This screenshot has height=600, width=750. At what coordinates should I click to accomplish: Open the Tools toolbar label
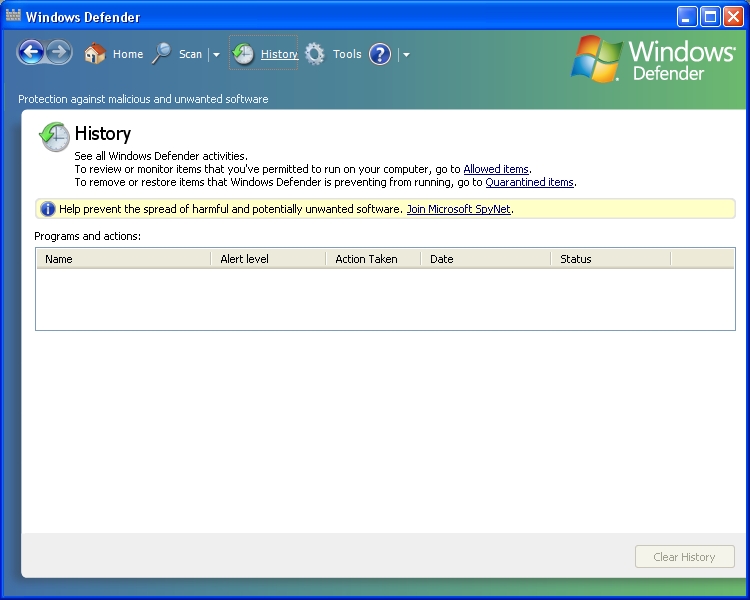pos(347,54)
